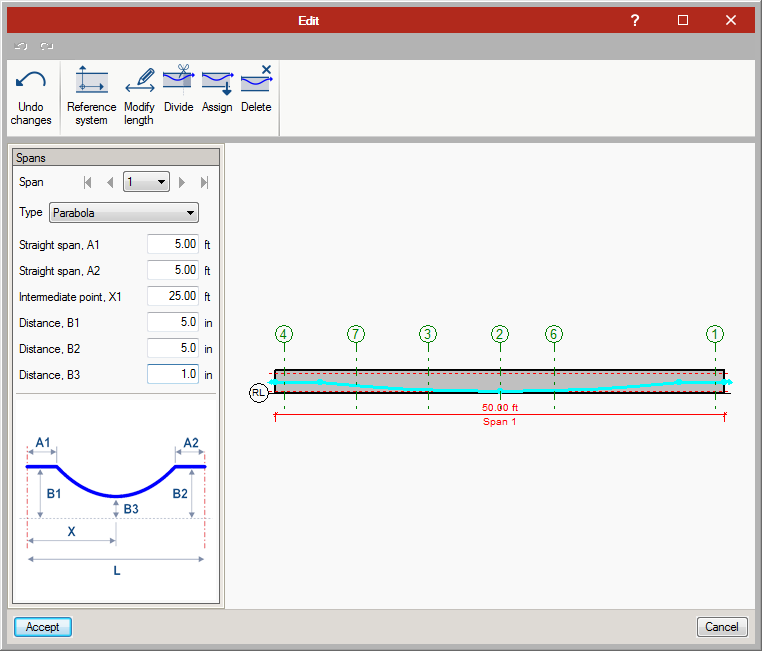Viewport: 762px width, 651px height.
Task: Edit the Intermediate point X1 value
Action: (174, 296)
